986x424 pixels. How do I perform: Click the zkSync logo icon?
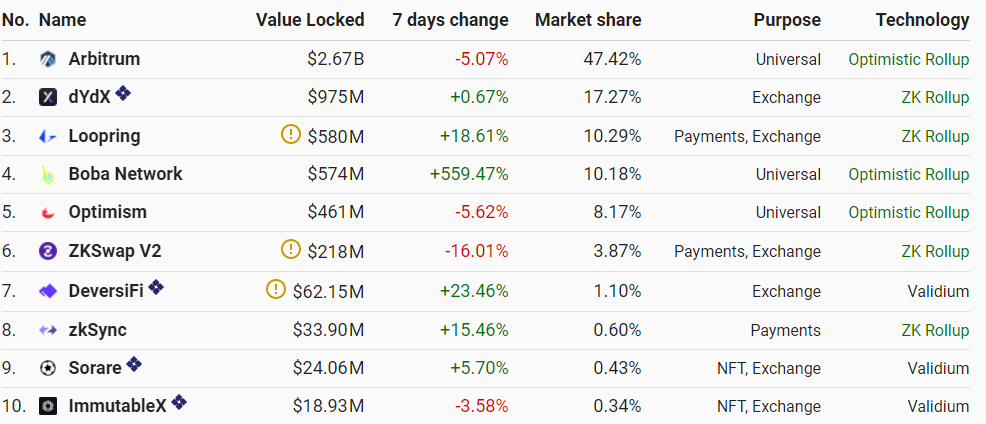[x=48, y=330]
